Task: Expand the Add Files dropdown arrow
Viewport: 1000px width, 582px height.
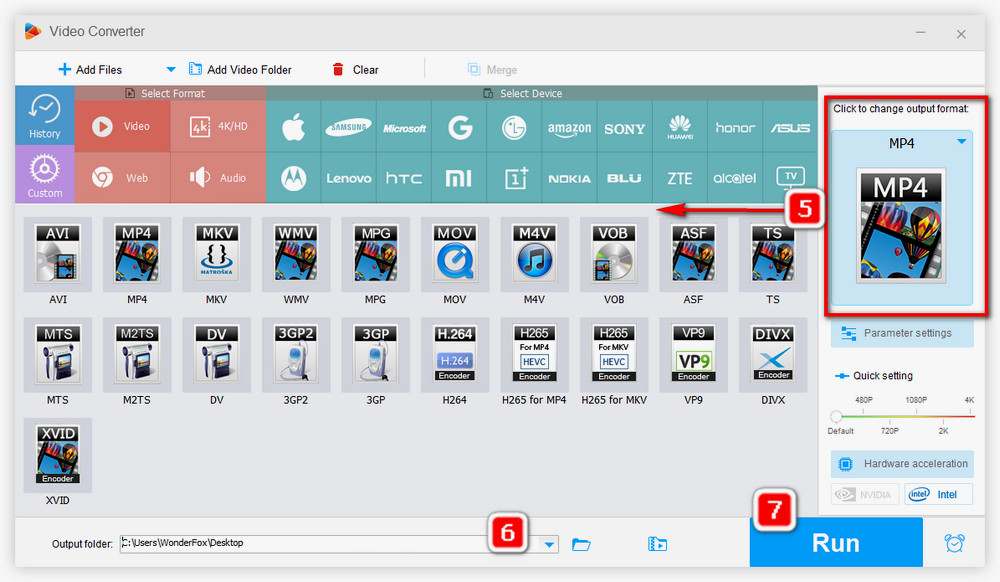Action: pyautogui.click(x=170, y=70)
